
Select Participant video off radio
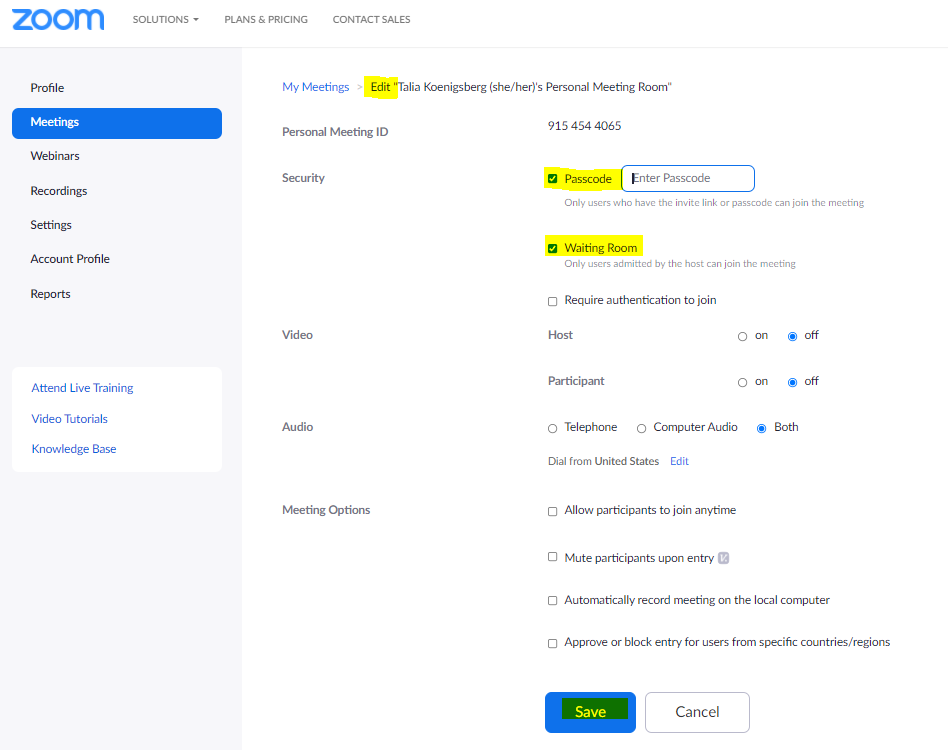(793, 383)
